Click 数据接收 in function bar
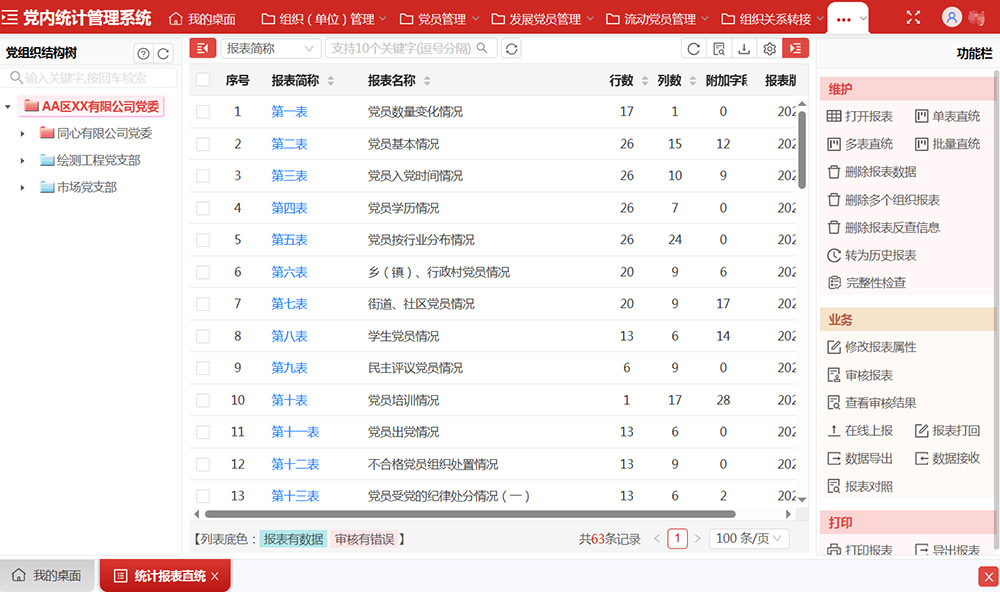 947,458
